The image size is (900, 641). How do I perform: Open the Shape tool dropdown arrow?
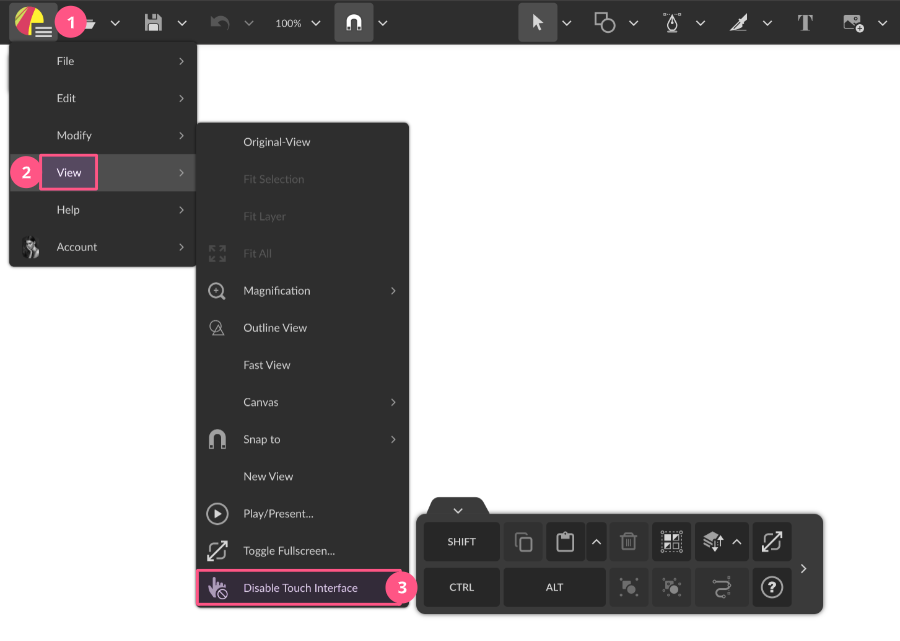tap(633, 23)
